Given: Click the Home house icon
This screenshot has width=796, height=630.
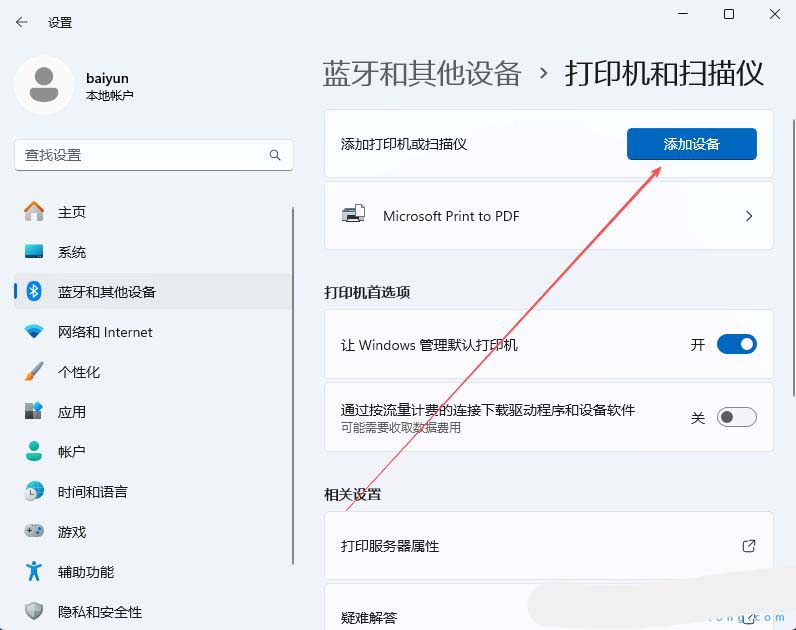Looking at the screenshot, I should [34, 211].
